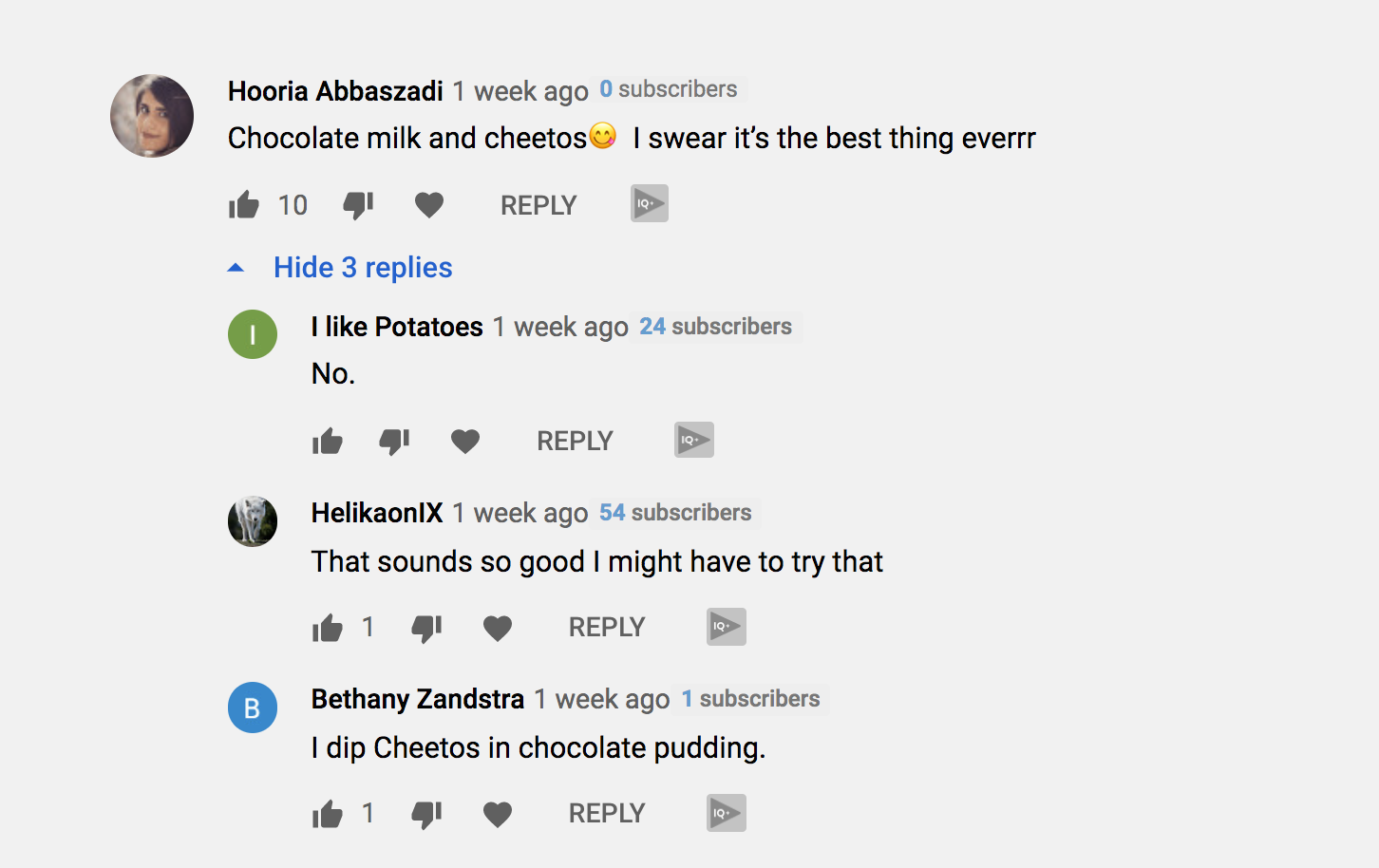Image resolution: width=1379 pixels, height=868 pixels.
Task: Open HelikaonIX channel name link
Action: click(377, 513)
